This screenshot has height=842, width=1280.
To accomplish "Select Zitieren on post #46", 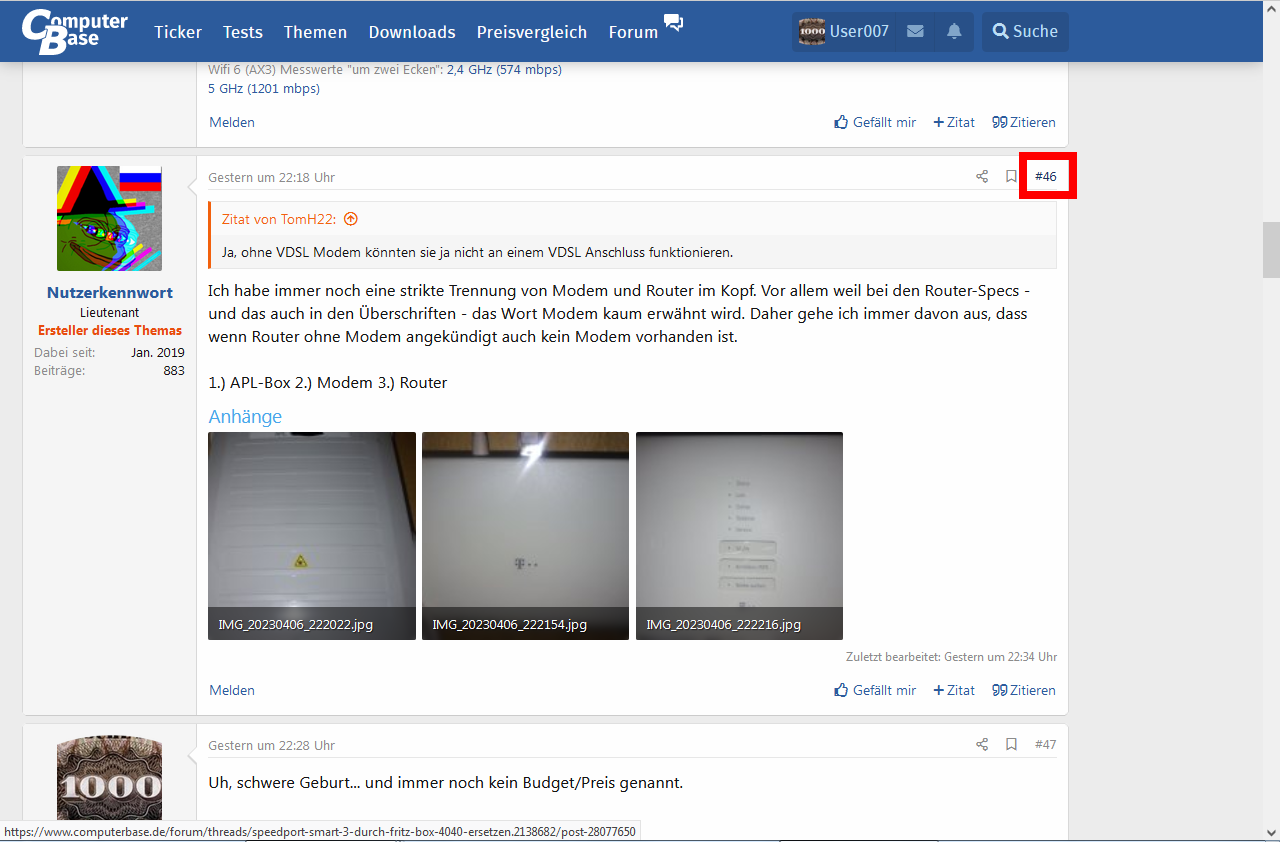I will pos(1023,690).
